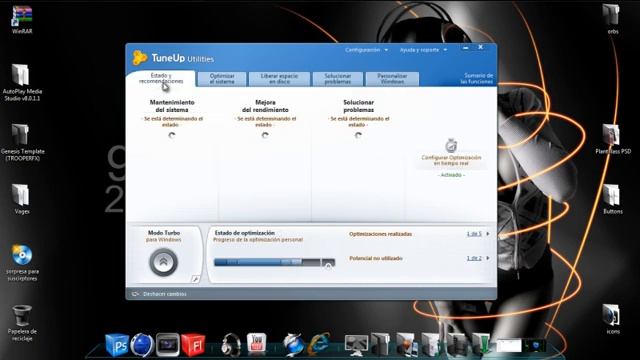Click the Potencial no utilizado 1 de 2 link
This screenshot has height=360, width=640.
point(474,258)
